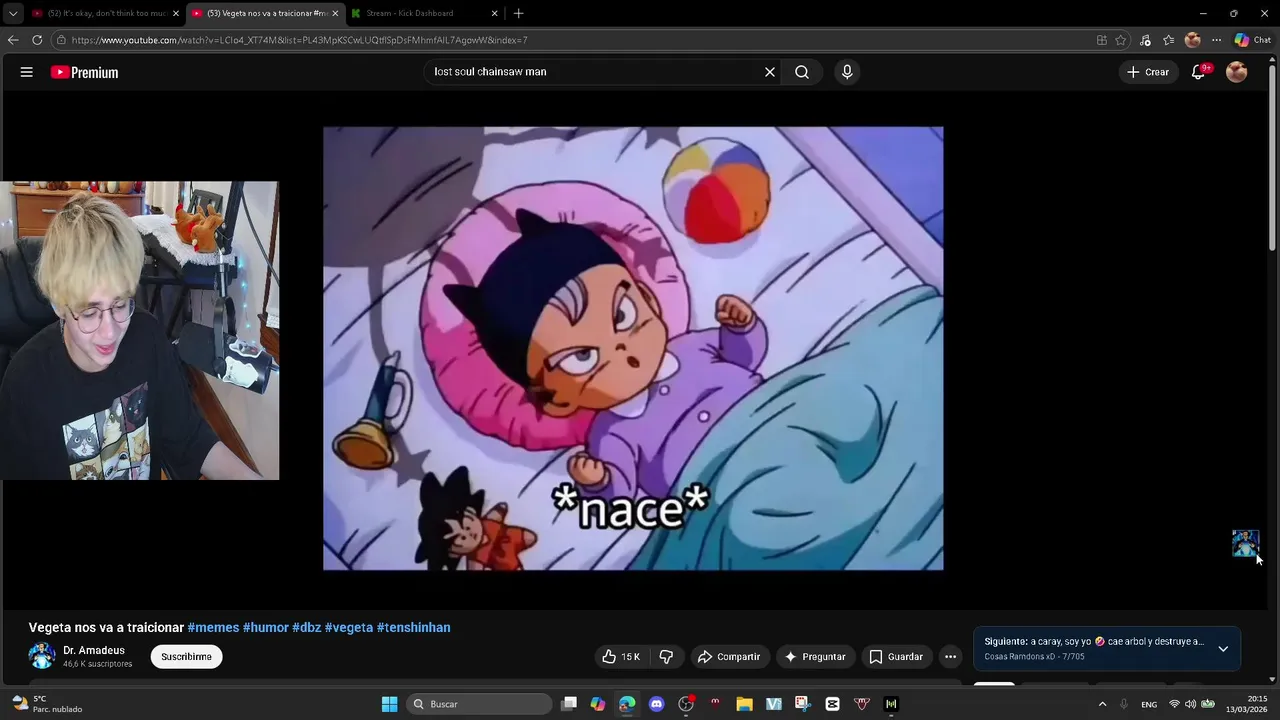Viewport: 1280px width, 720px height.
Task: Close the Kick Dashboard tab
Action: [494, 13]
